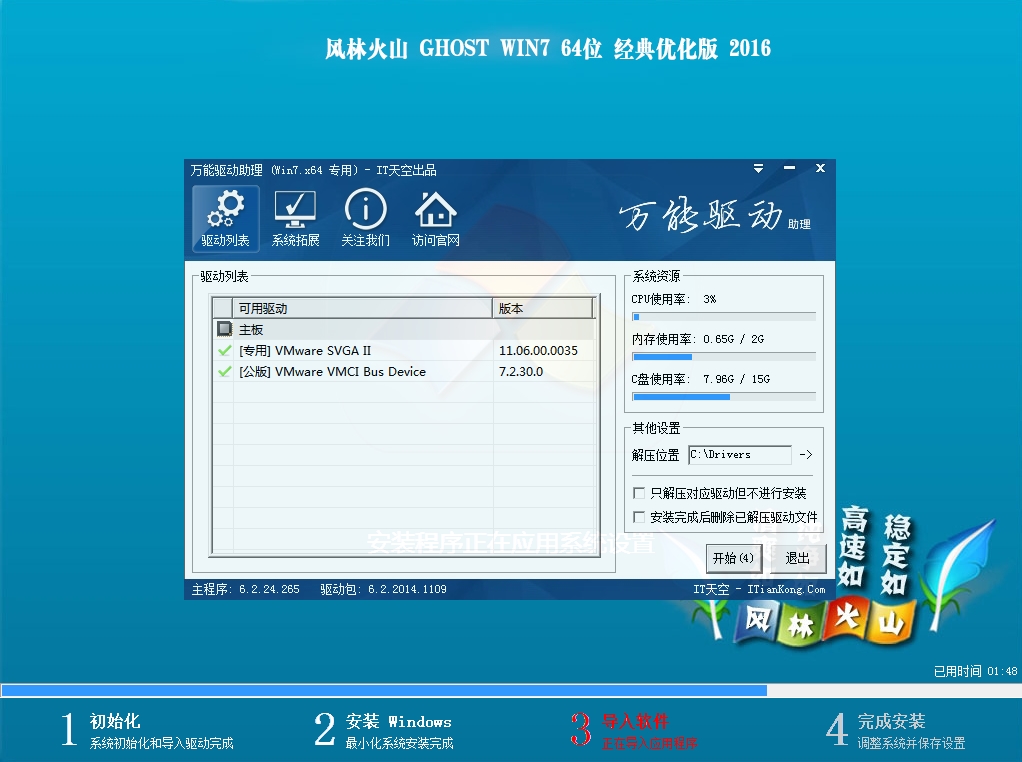
Task: Click the 退出 exit button
Action: (x=797, y=558)
